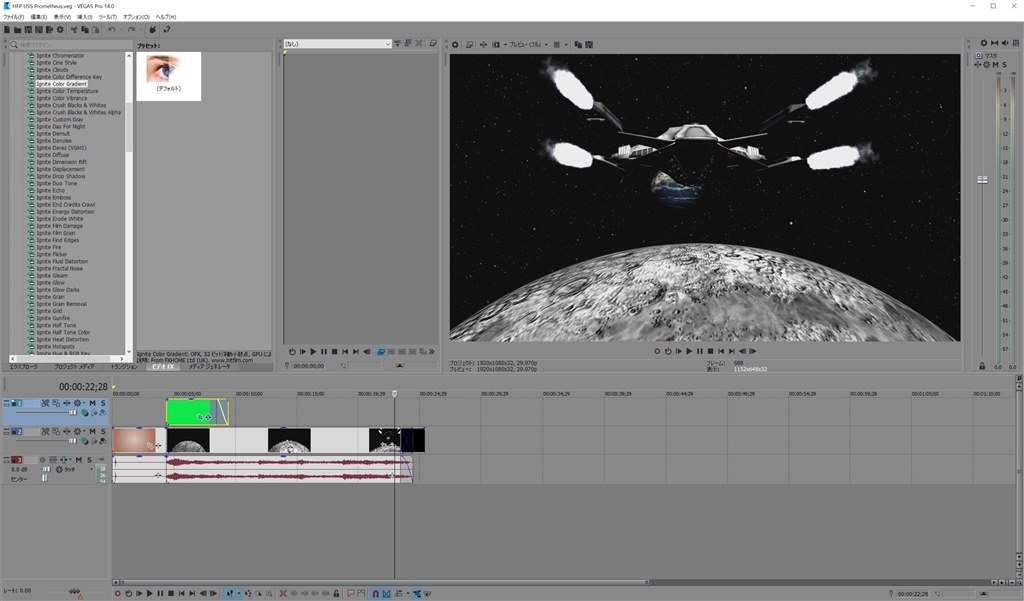Open the 挿入(I) menu
The height and width of the screenshot is (601, 1024).
tap(84, 17)
